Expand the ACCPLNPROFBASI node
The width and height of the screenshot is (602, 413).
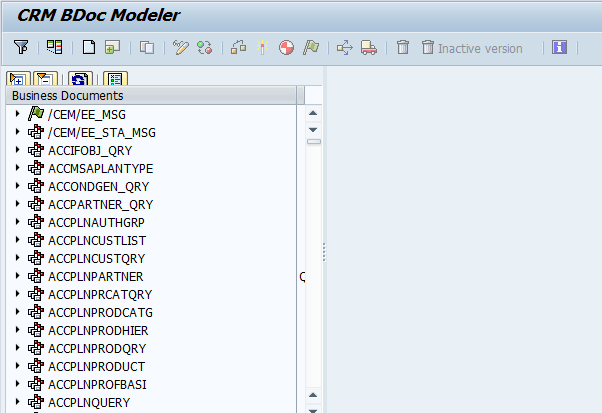(x=17, y=384)
